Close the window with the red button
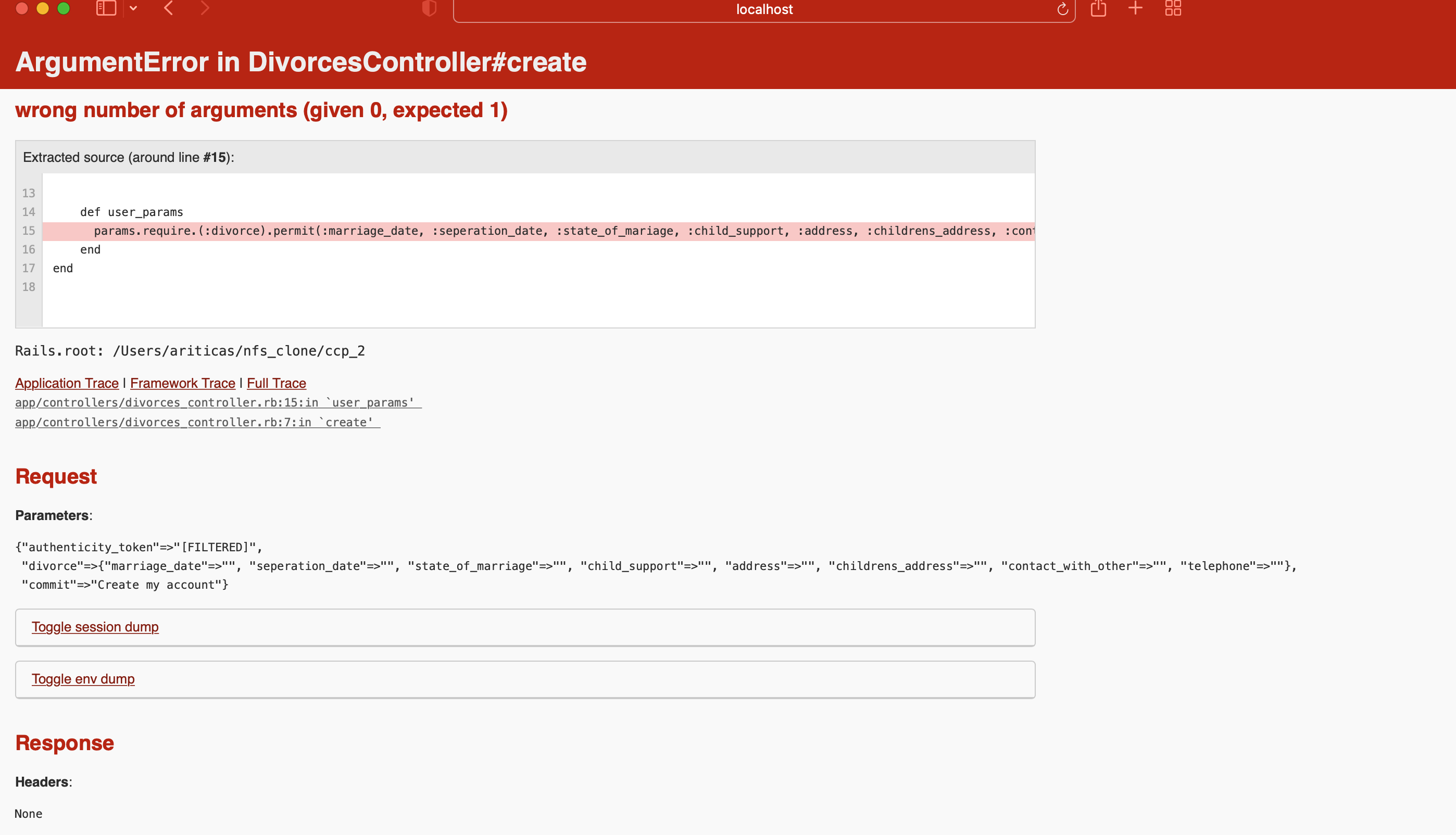Viewport: 1456px width, 835px height. tap(22, 8)
